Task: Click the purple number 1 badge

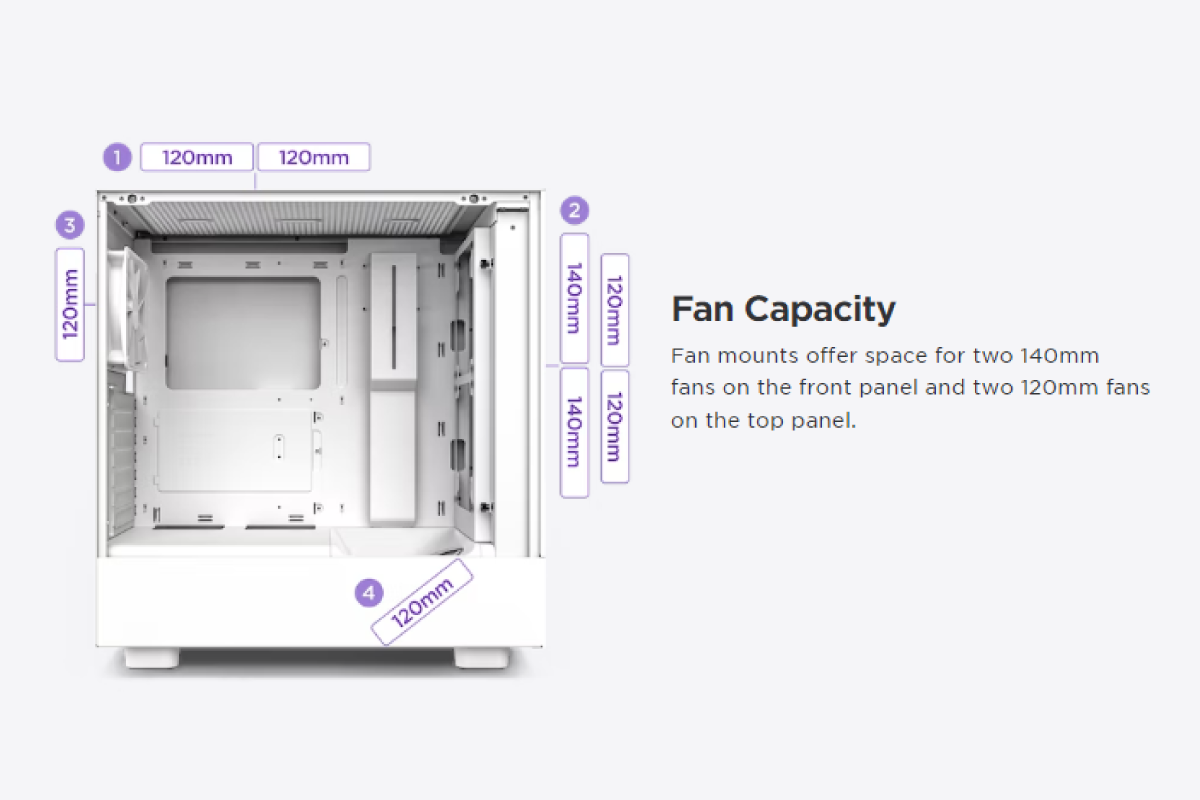Action: coord(118,157)
